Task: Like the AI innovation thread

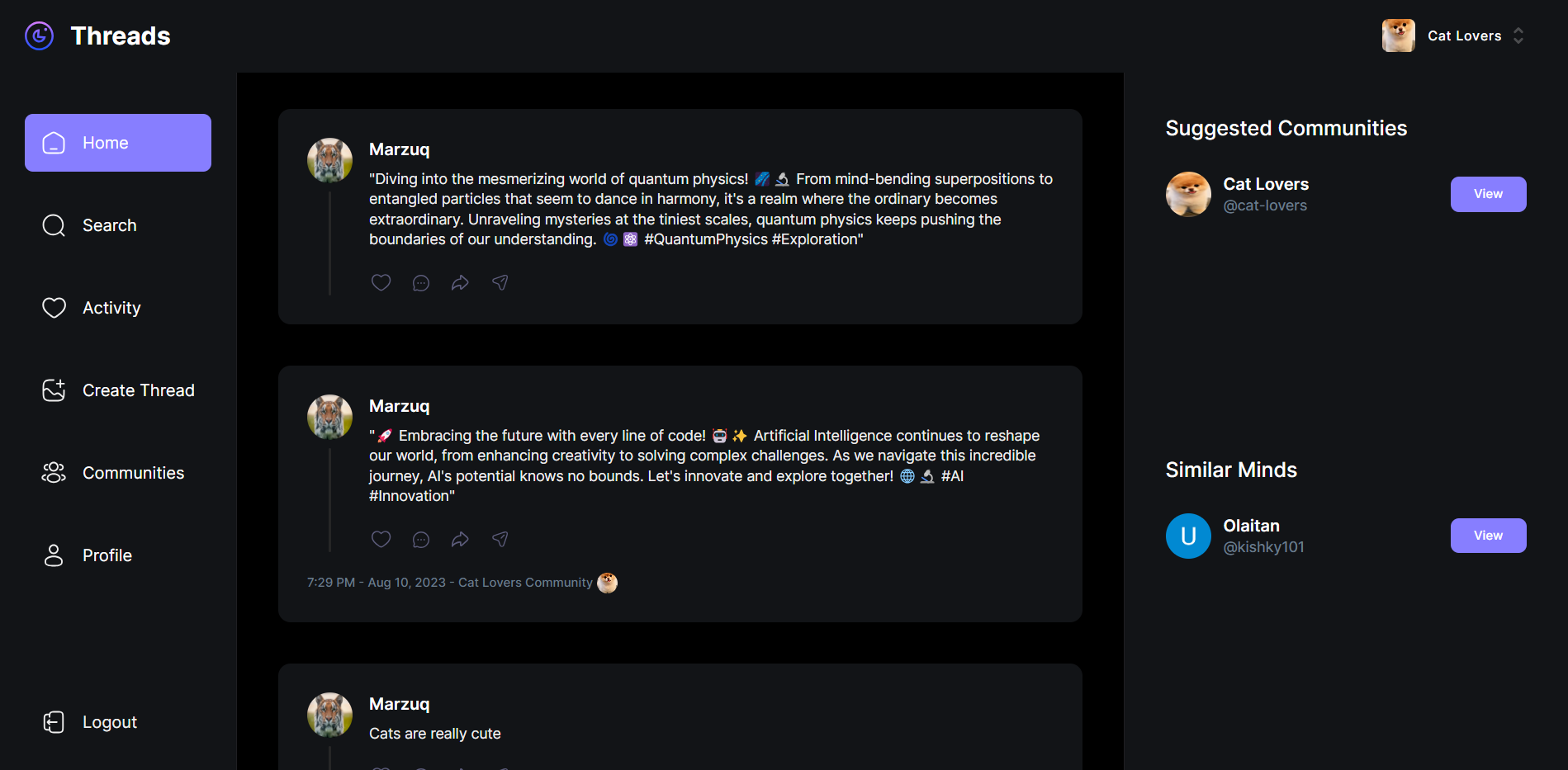Action: point(381,539)
